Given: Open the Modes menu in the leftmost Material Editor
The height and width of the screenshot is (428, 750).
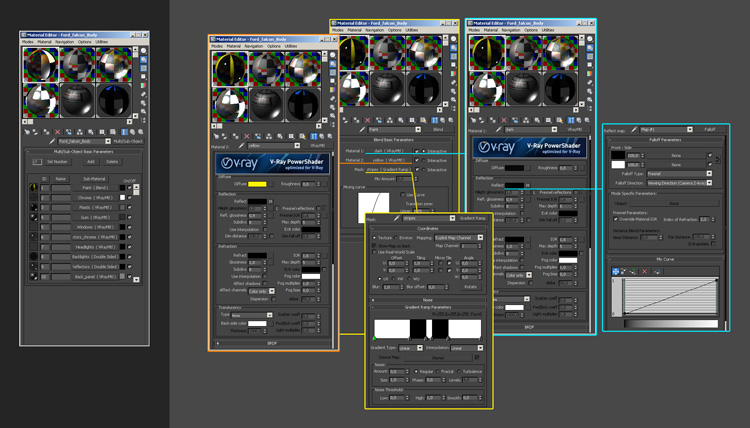Looking at the screenshot, I should pyautogui.click(x=28, y=42).
